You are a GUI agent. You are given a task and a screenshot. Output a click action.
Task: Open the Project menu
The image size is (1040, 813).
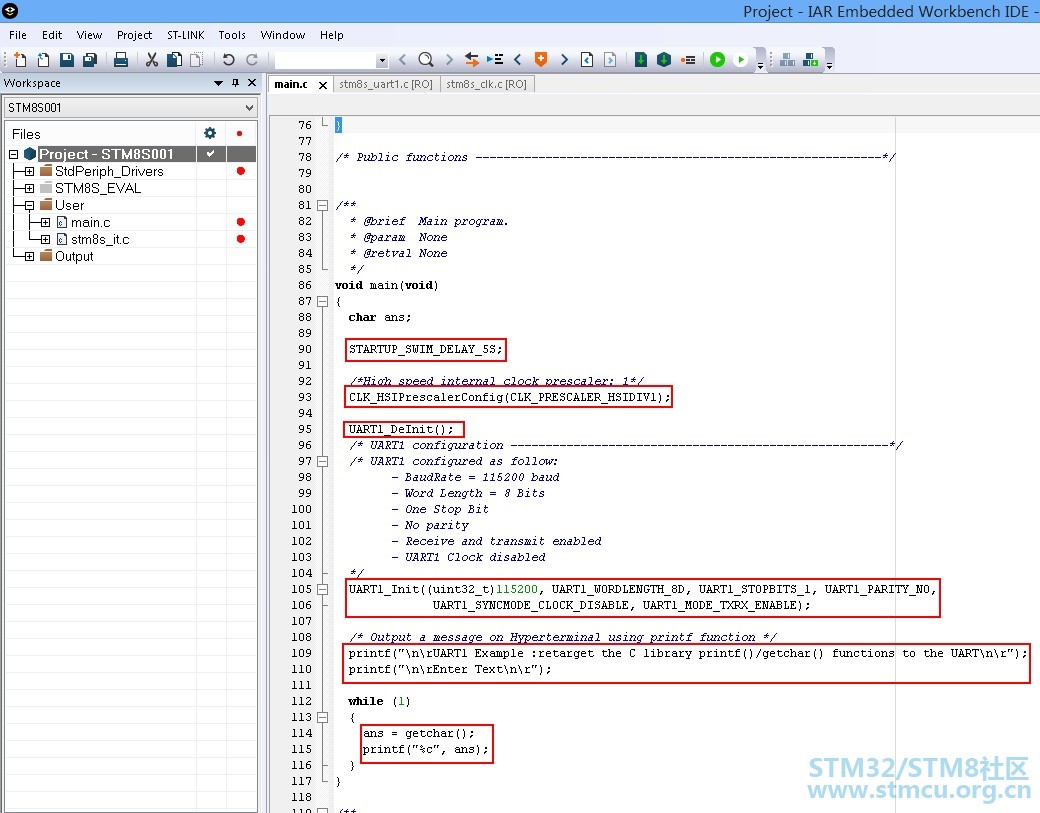pos(135,35)
